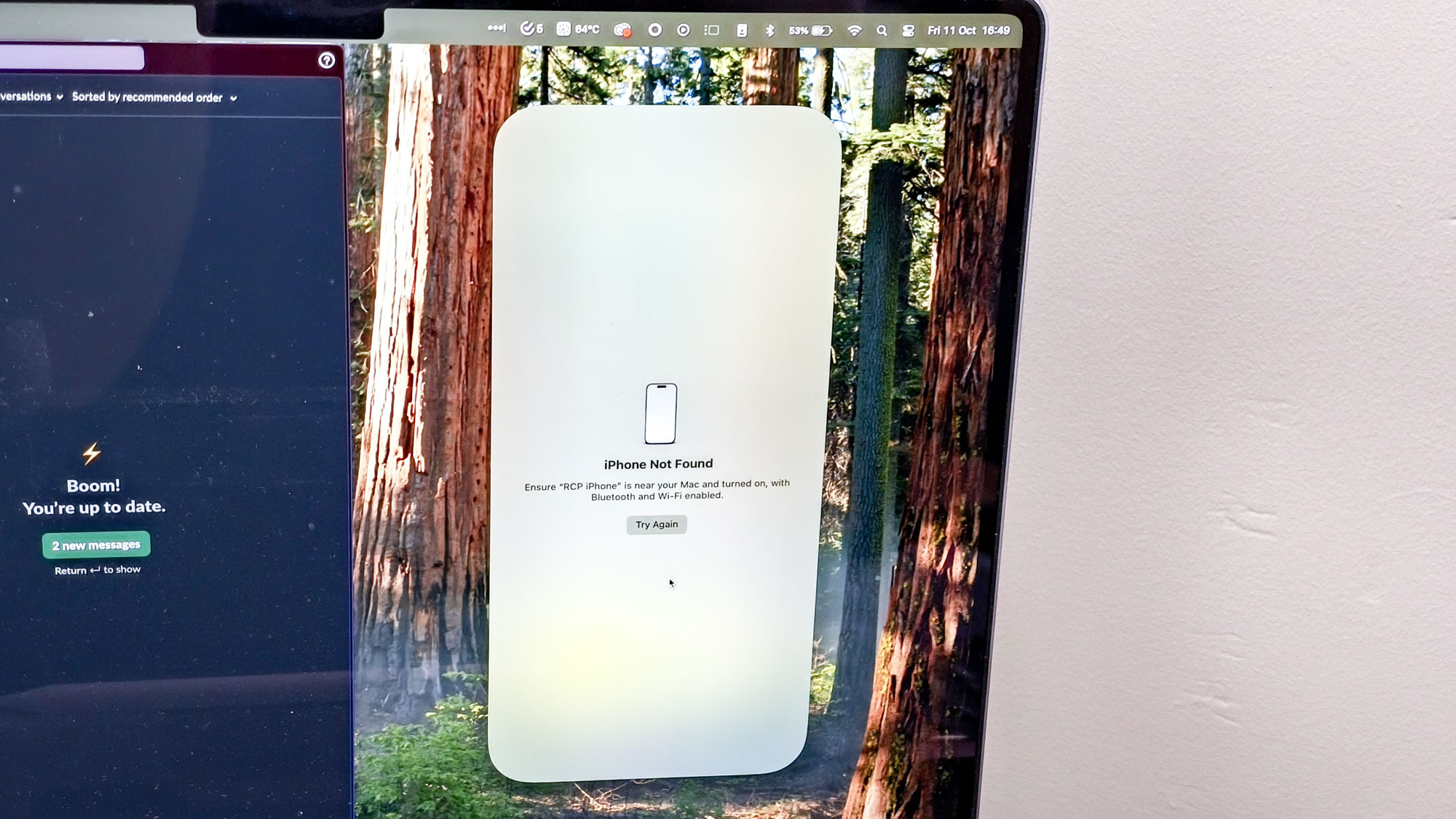Open the Stage Manager menu icon
Image resolution: width=1456 pixels, height=819 pixels.
coord(711,31)
